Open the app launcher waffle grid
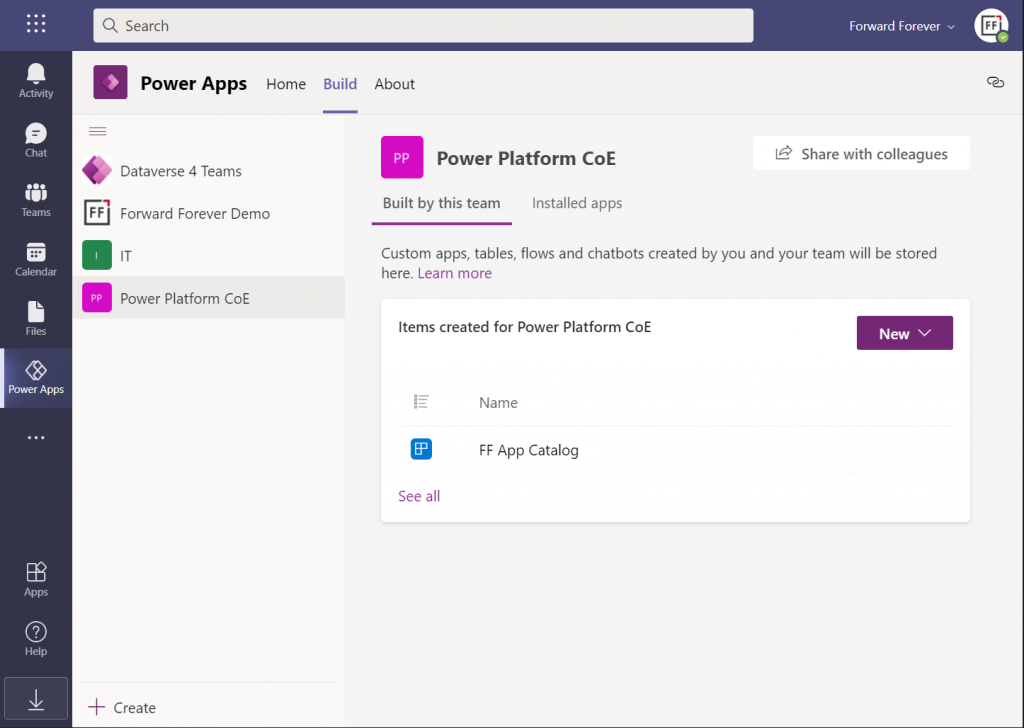The height and width of the screenshot is (728, 1024). tap(36, 24)
